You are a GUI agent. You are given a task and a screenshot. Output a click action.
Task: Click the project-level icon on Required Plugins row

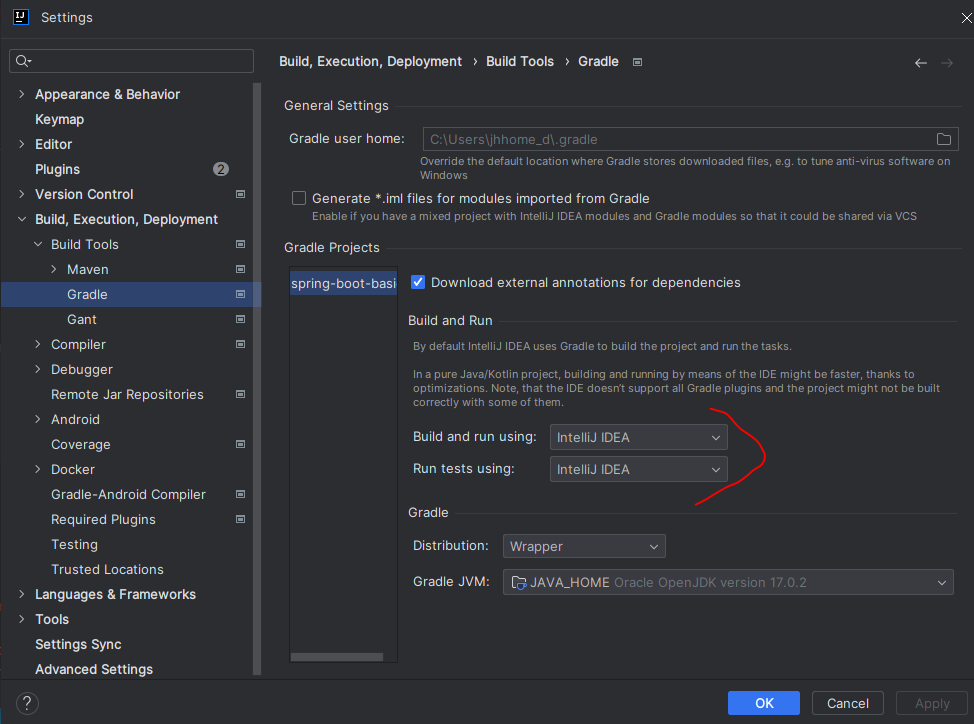click(x=240, y=519)
